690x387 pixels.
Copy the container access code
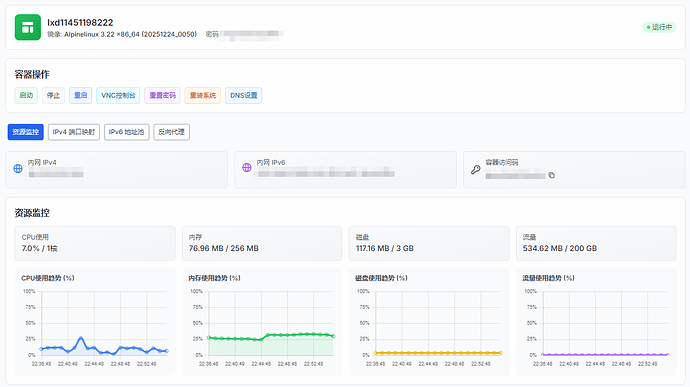pos(551,175)
